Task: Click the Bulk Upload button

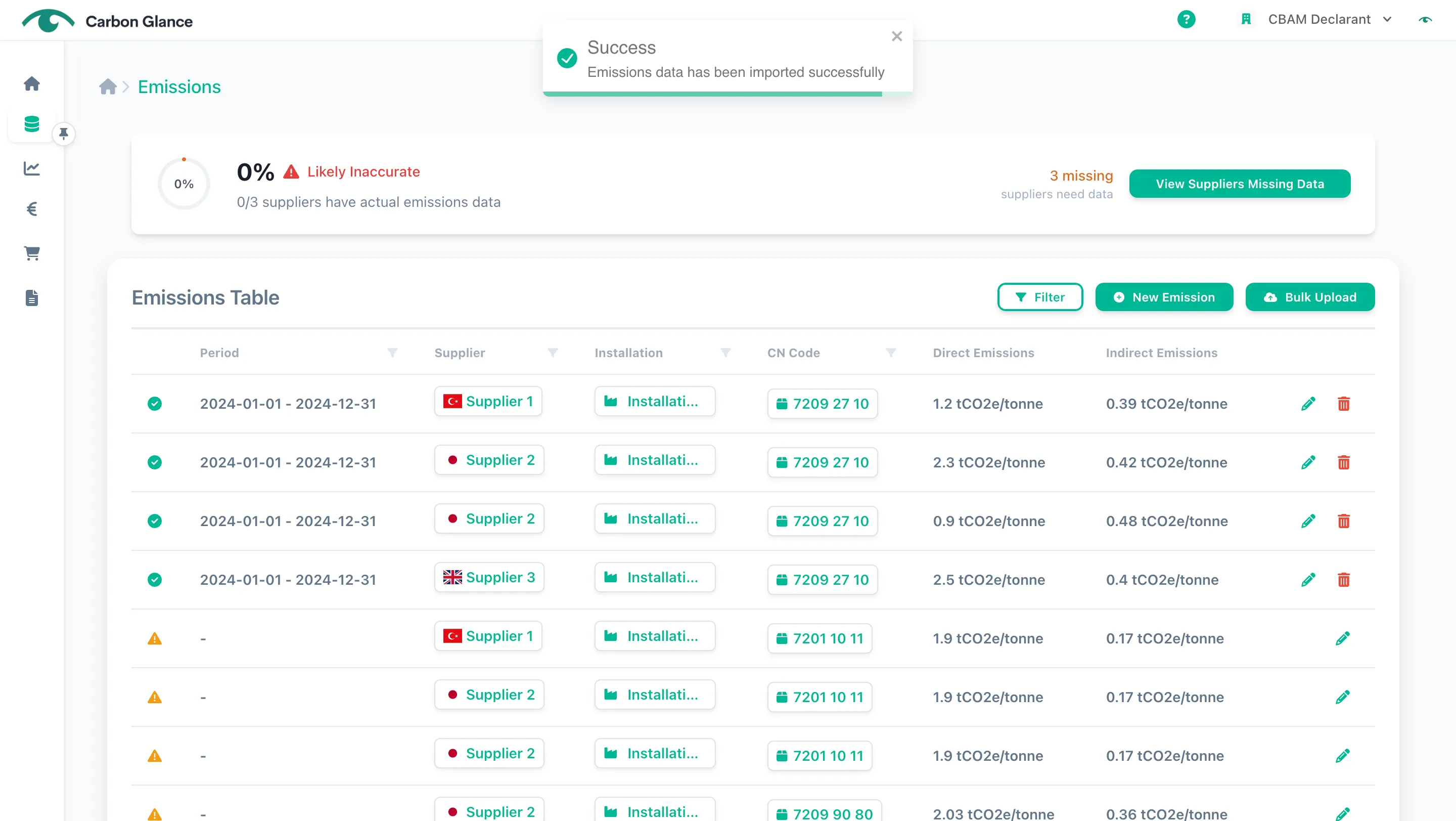Action: tap(1309, 297)
